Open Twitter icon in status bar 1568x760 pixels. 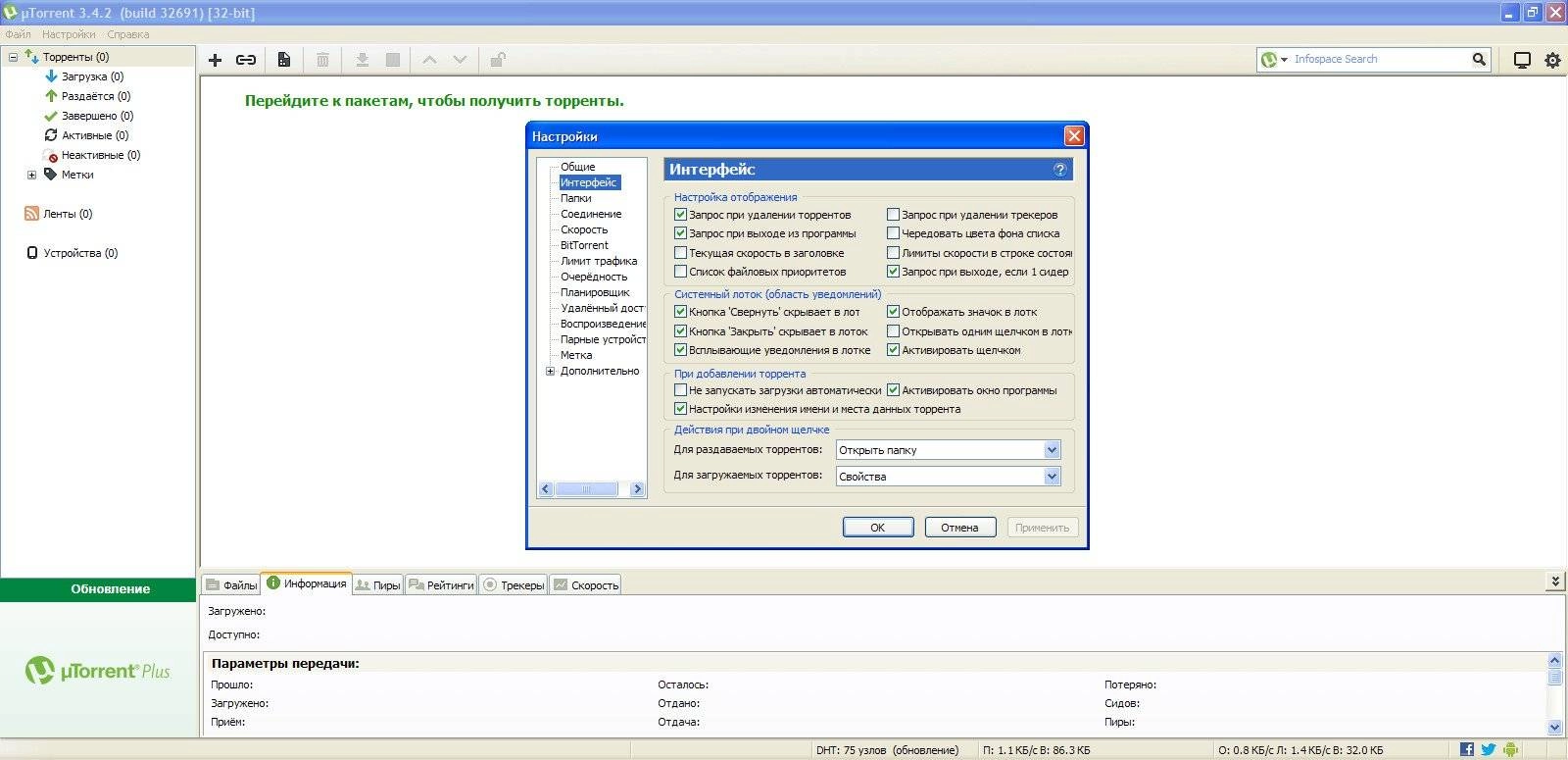click(x=1488, y=749)
